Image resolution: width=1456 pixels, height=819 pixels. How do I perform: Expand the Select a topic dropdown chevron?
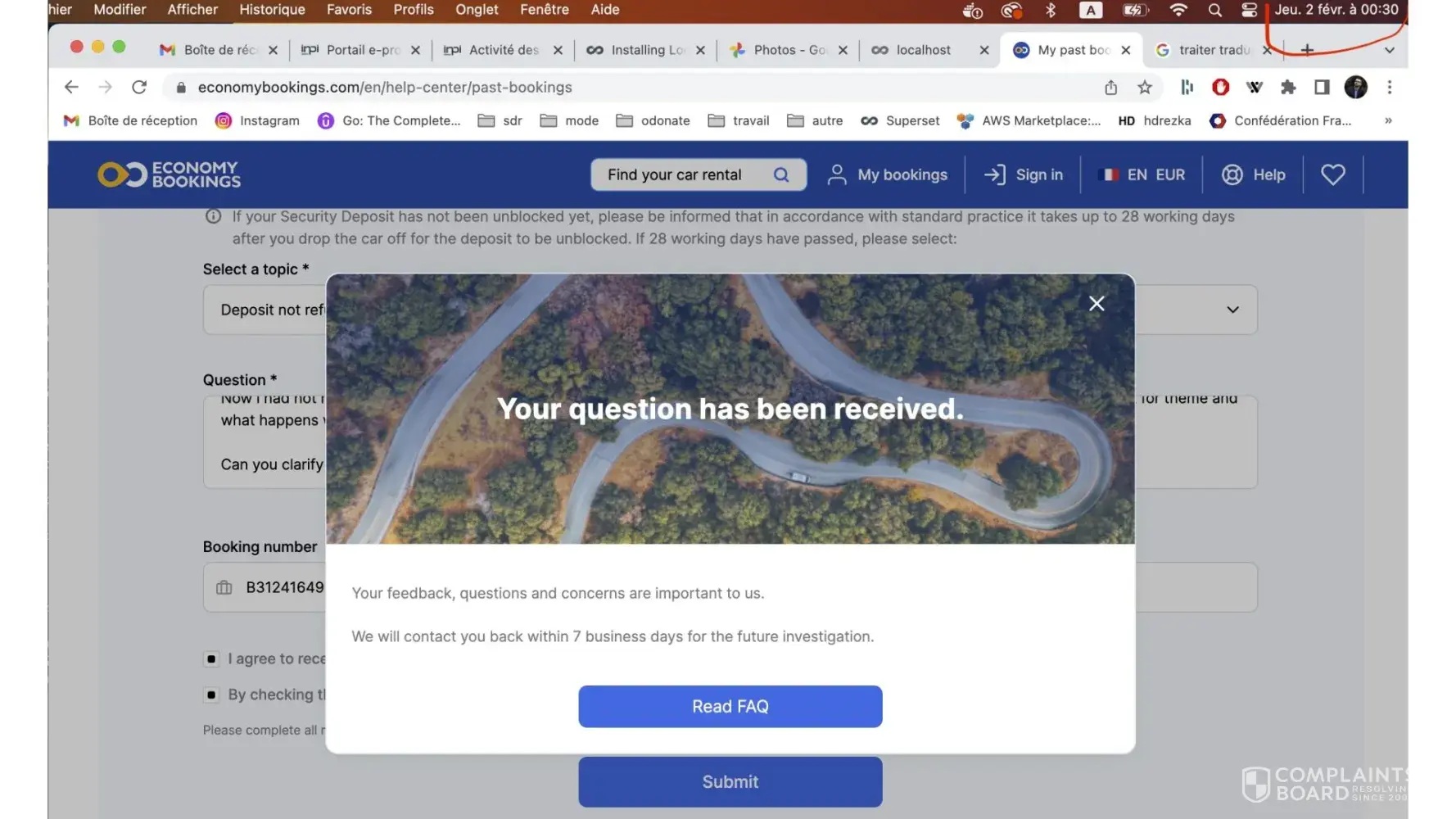click(x=1232, y=310)
